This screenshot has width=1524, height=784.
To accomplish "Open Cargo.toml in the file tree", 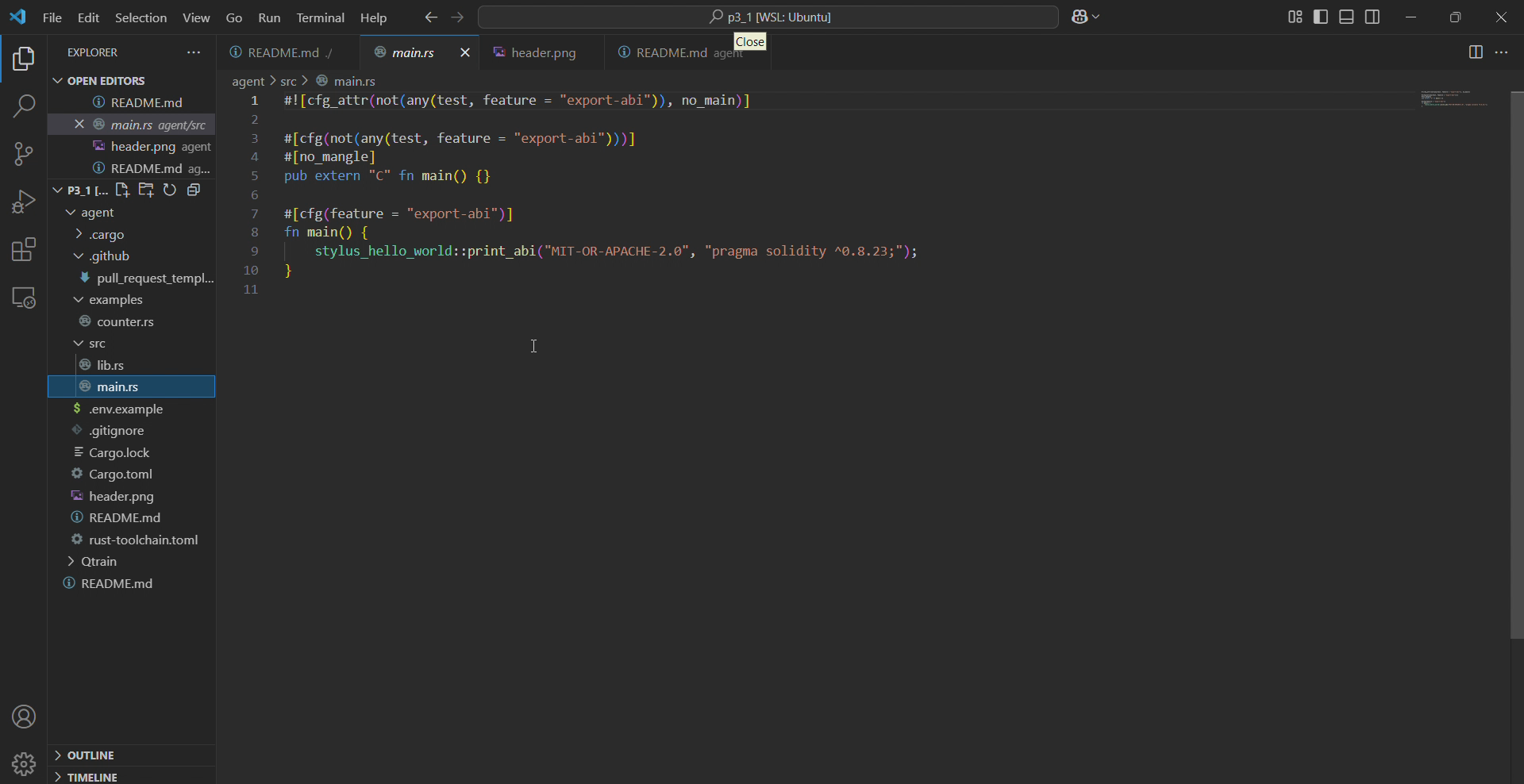I will tap(132, 474).
